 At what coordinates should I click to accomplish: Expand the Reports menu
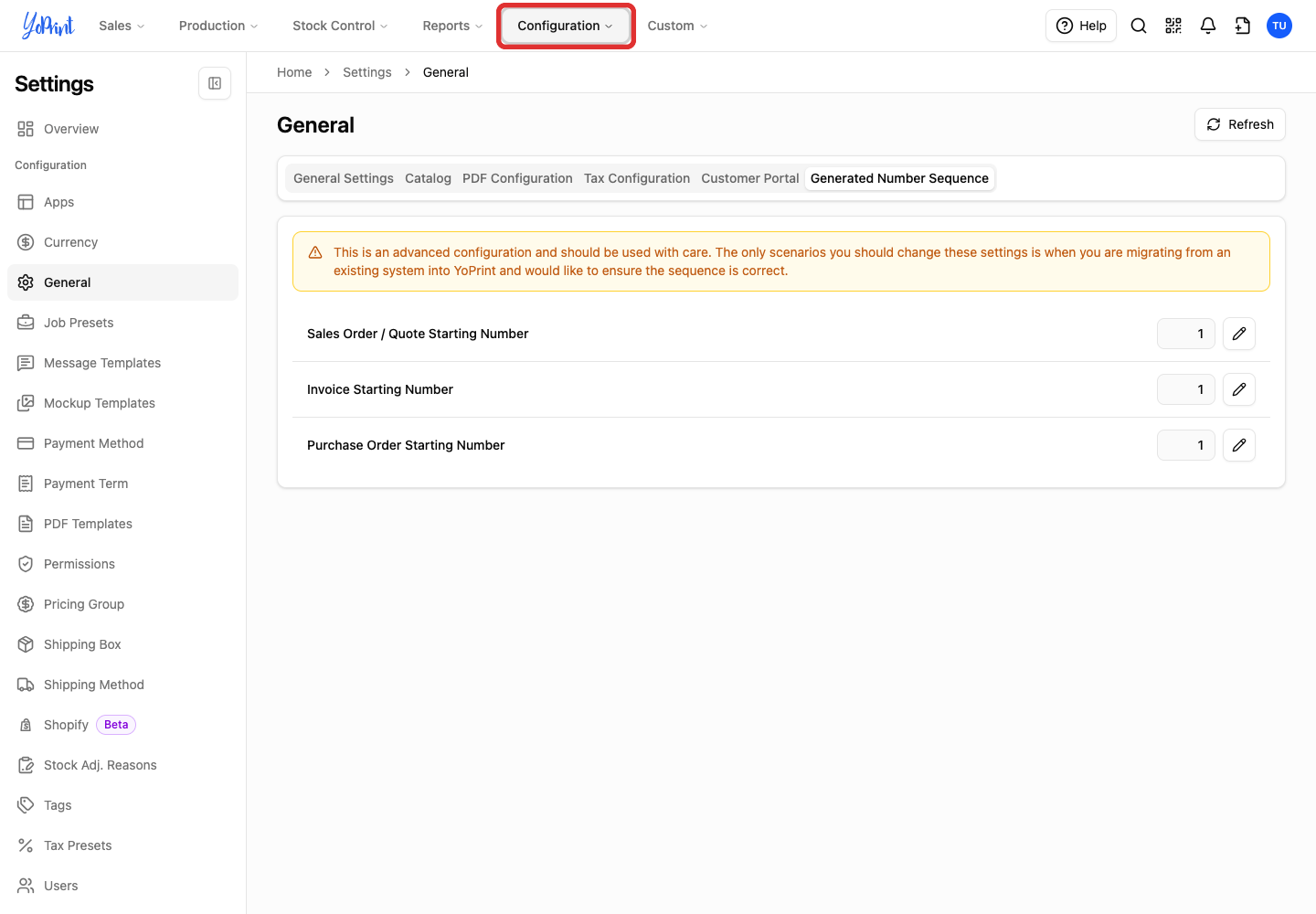452,26
